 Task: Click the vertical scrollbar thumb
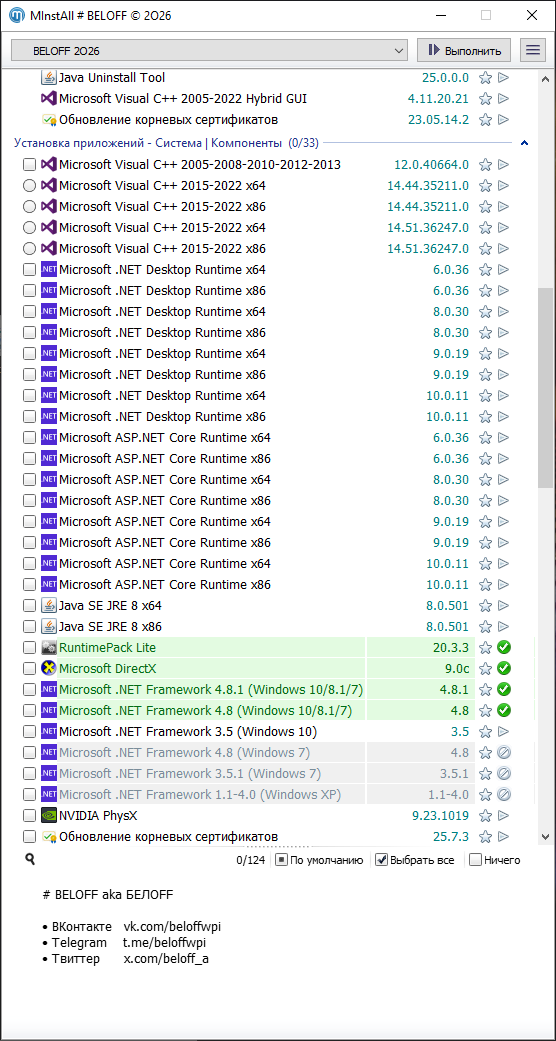(545, 388)
